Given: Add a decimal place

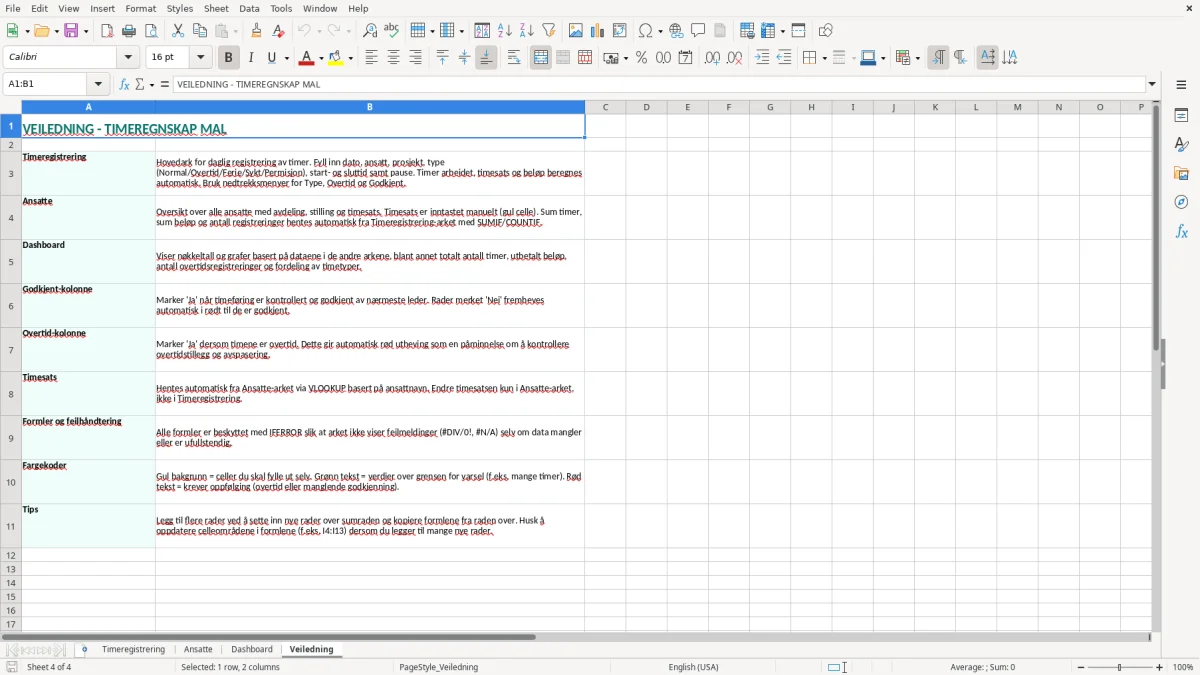Looking at the screenshot, I should pos(712,58).
